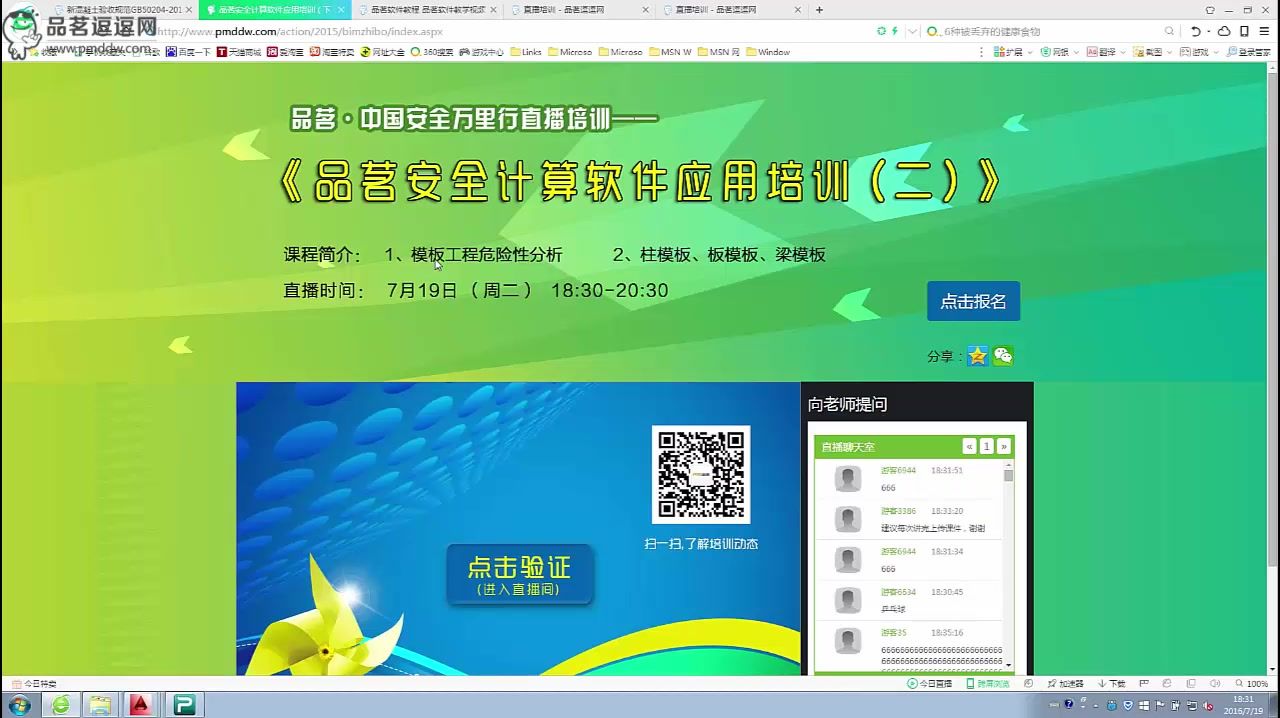The image size is (1280, 718).
Task: Open the AutoCAD taskbar icon
Action: (140, 705)
